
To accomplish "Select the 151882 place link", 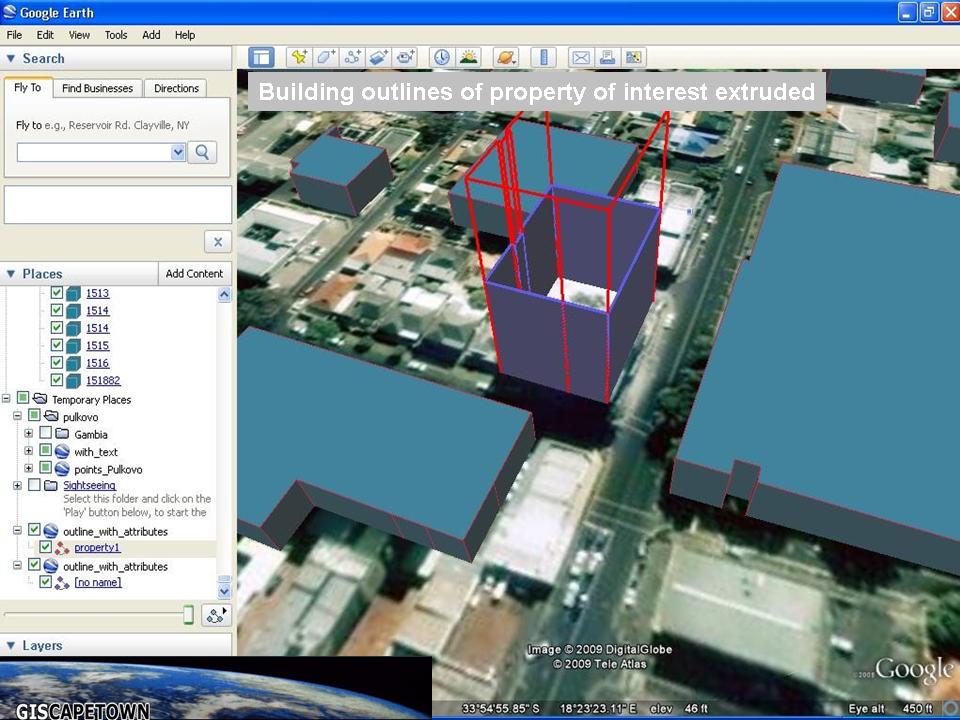I will coord(103,380).
